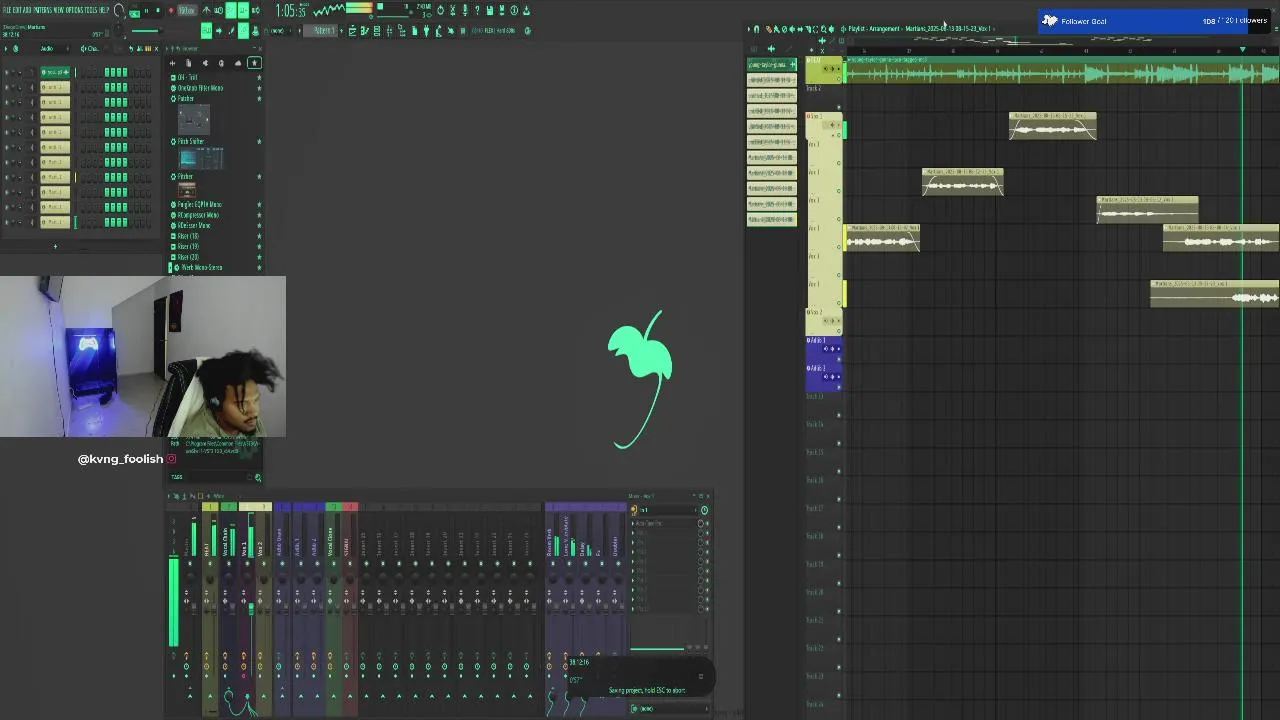Viewport: 1280px width, 720px height.
Task: Select Patcher plugin entry in Browser
Action: (x=185, y=99)
